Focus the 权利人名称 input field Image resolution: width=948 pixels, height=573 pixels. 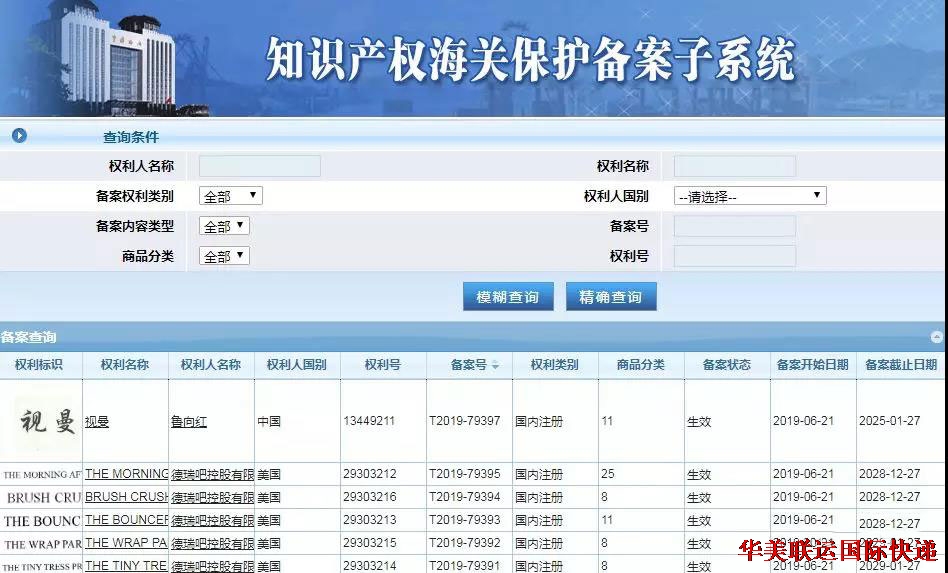coord(260,166)
